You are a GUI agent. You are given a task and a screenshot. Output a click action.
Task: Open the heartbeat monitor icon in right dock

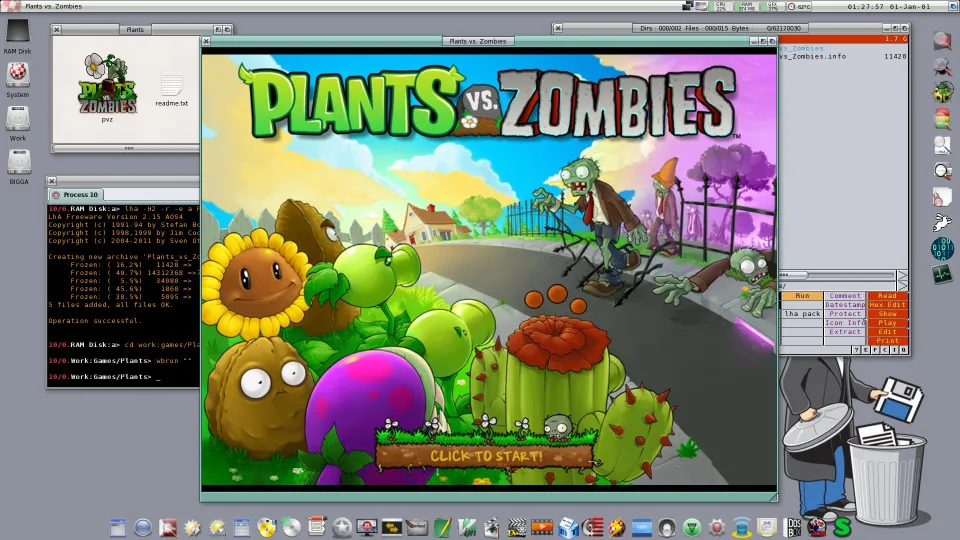click(943, 274)
